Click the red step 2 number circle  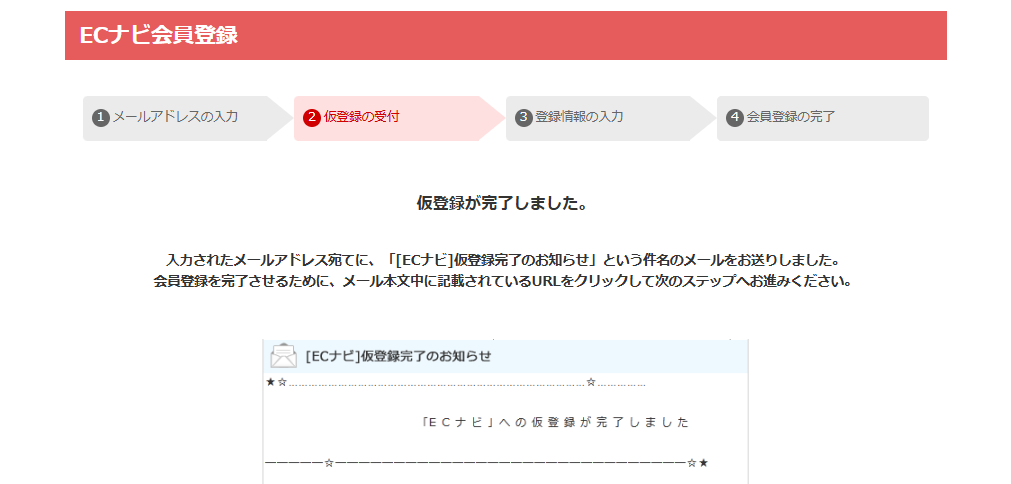point(312,117)
